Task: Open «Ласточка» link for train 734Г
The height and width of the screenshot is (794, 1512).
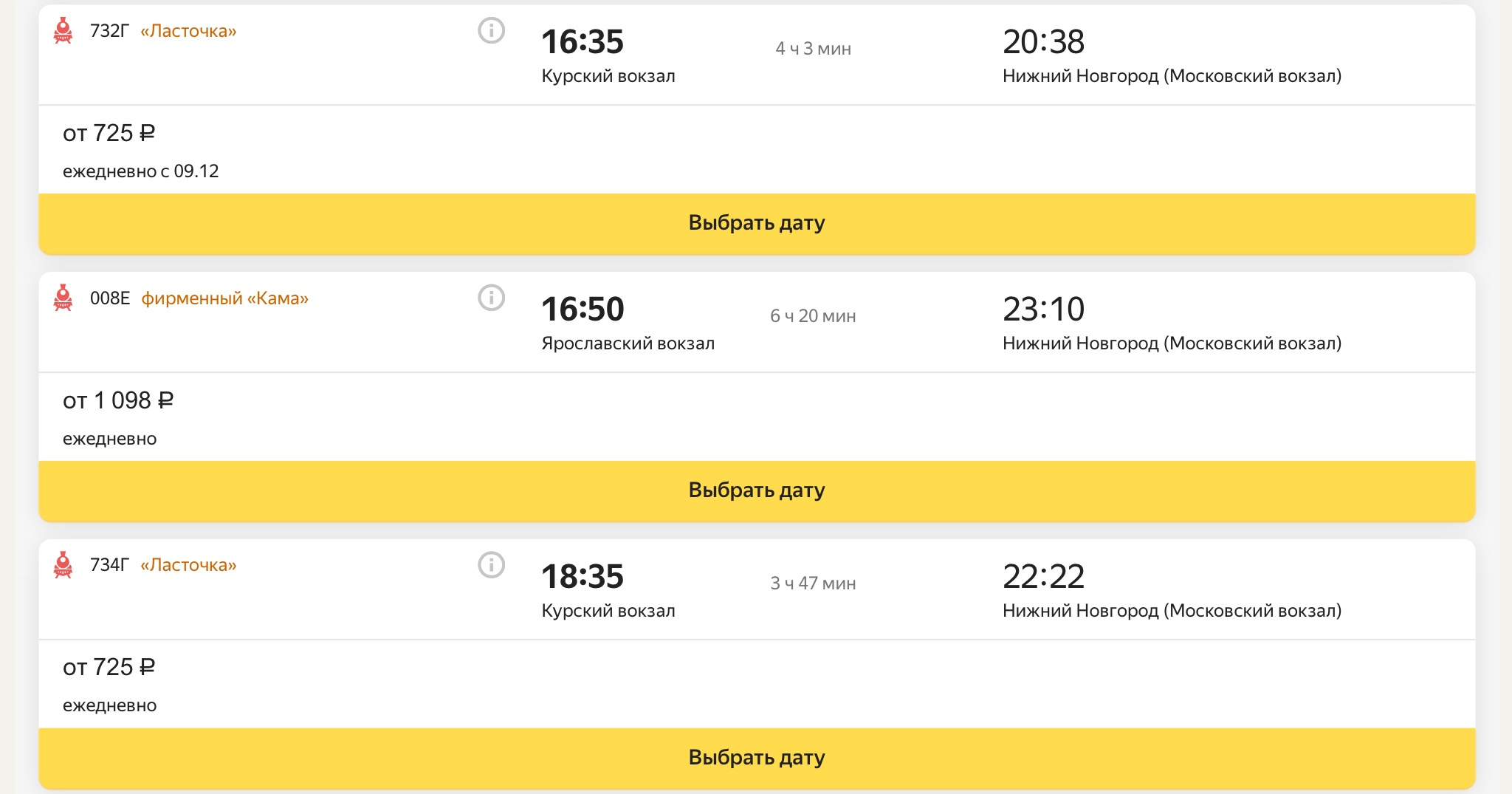Action: 188,565
